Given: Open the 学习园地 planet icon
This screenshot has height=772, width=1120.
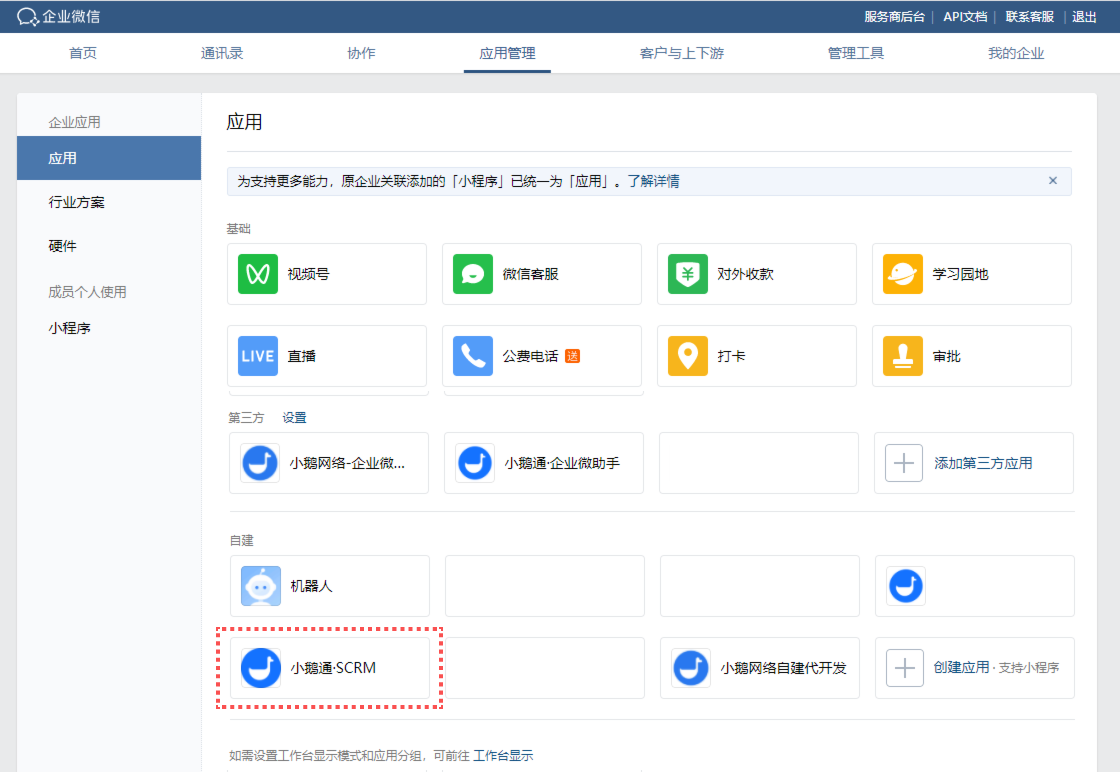Looking at the screenshot, I should pyautogui.click(x=903, y=274).
